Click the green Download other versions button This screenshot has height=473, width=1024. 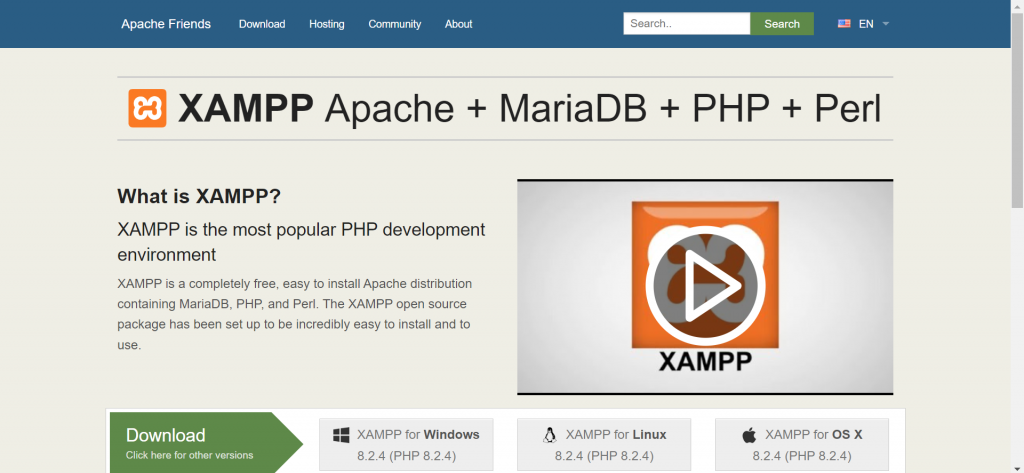206,443
